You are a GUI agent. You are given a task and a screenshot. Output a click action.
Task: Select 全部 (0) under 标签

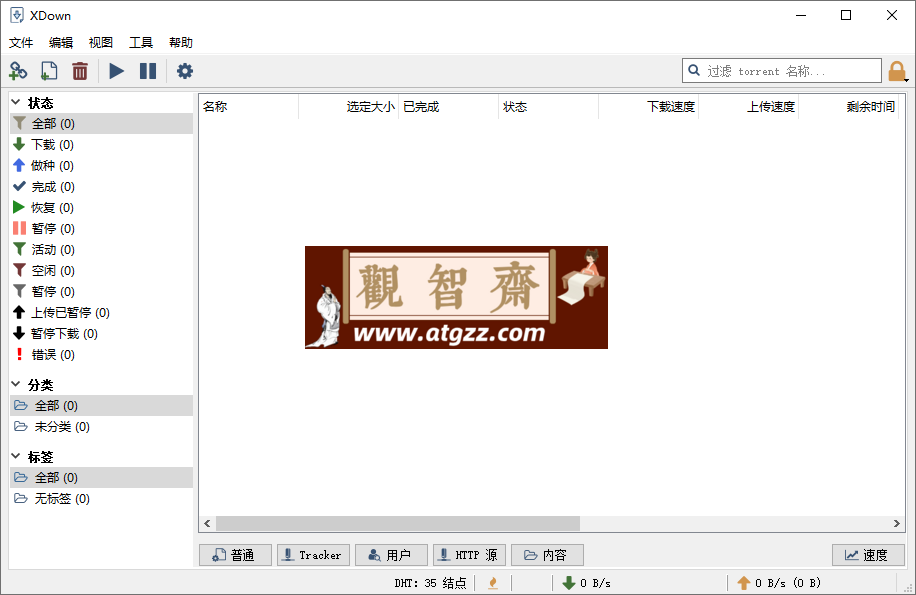pos(102,478)
